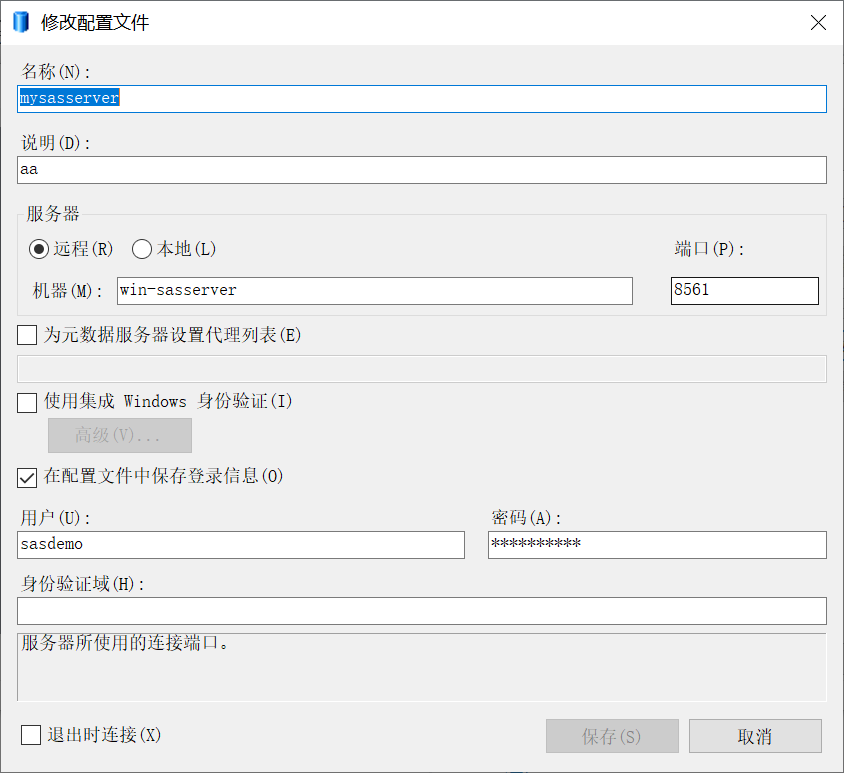Image resolution: width=844 pixels, height=773 pixels.
Task: Click the blue server icon in title bar
Action: (20, 22)
